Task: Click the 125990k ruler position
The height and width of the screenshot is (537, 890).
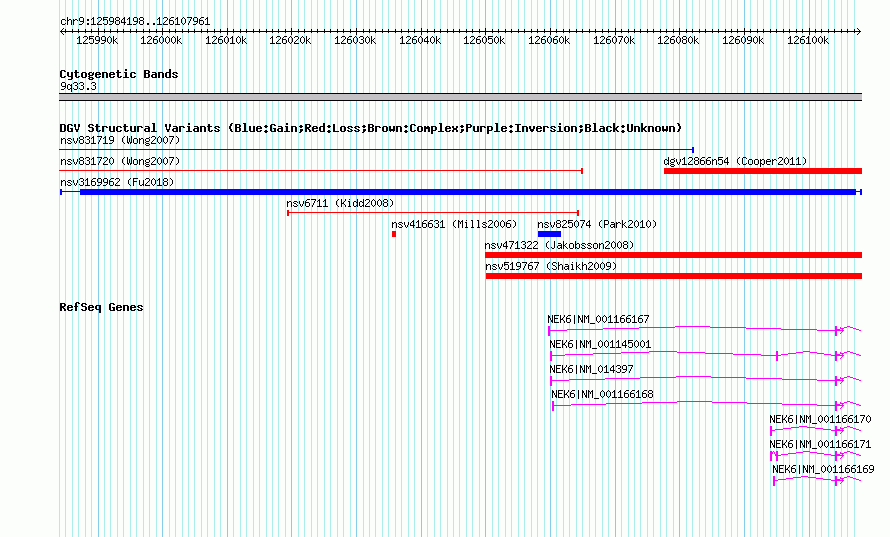Action: [x=97, y=40]
